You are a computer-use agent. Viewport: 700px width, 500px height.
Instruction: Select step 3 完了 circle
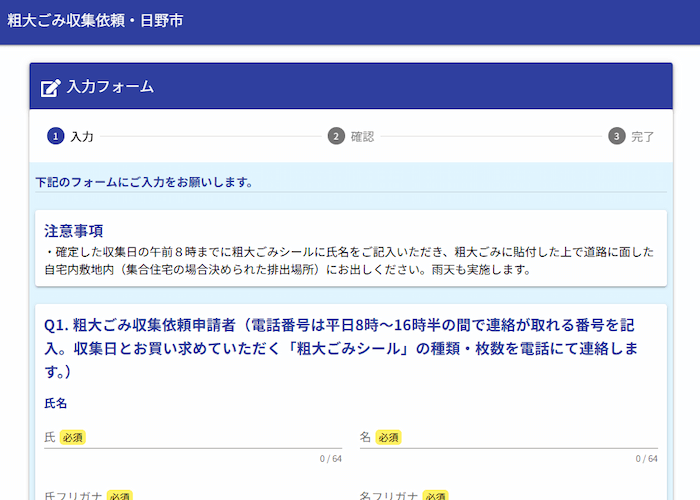tap(617, 136)
